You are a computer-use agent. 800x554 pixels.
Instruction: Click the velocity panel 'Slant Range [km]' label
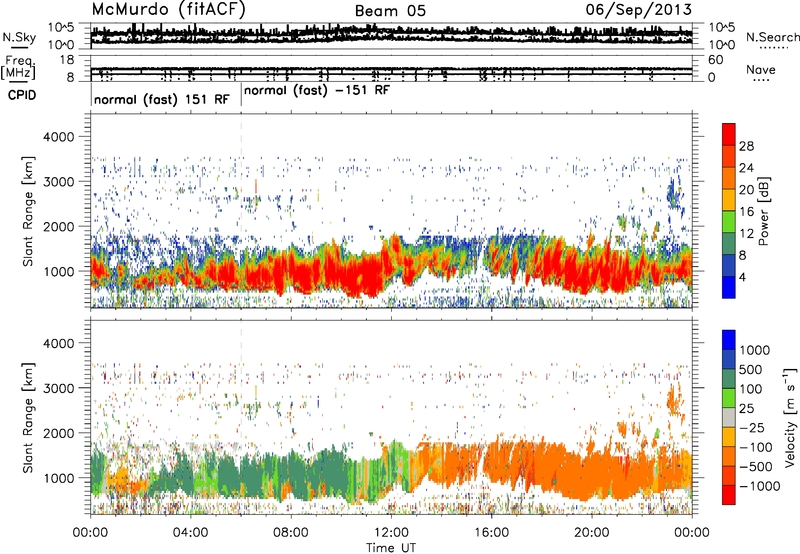point(28,417)
